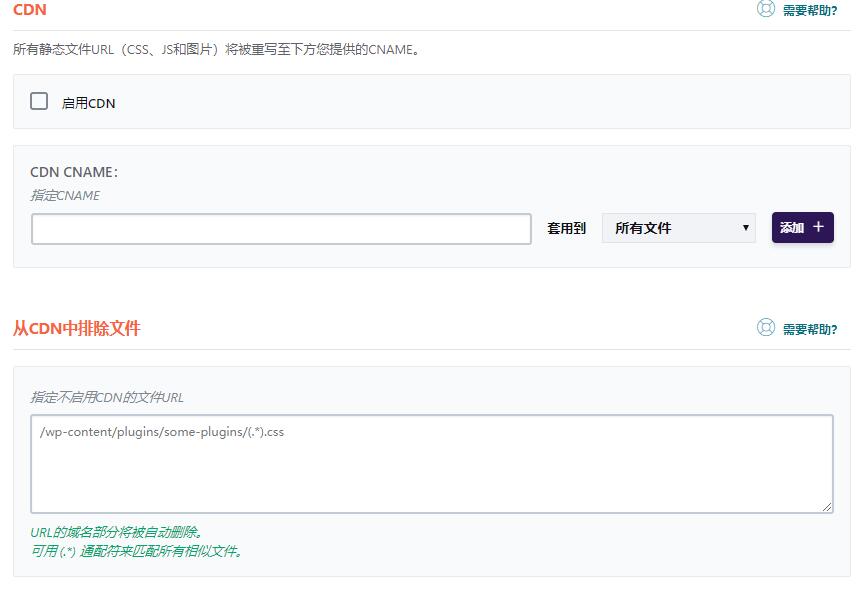
Task: Click the 从CDN中排除文件 heading
Action: pyautogui.click(x=76, y=326)
